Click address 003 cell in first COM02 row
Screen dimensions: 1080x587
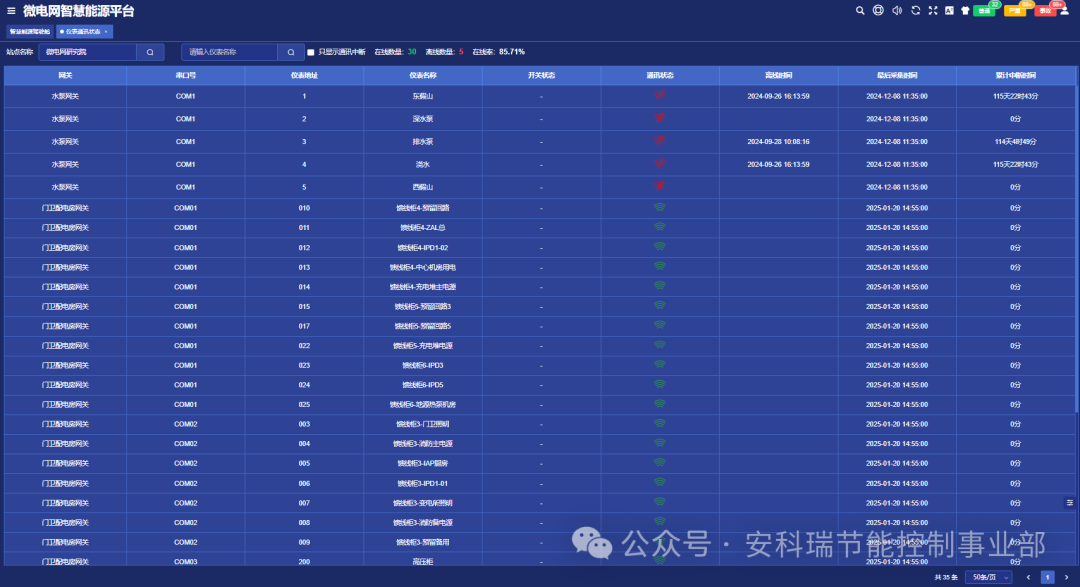pyautogui.click(x=304, y=424)
